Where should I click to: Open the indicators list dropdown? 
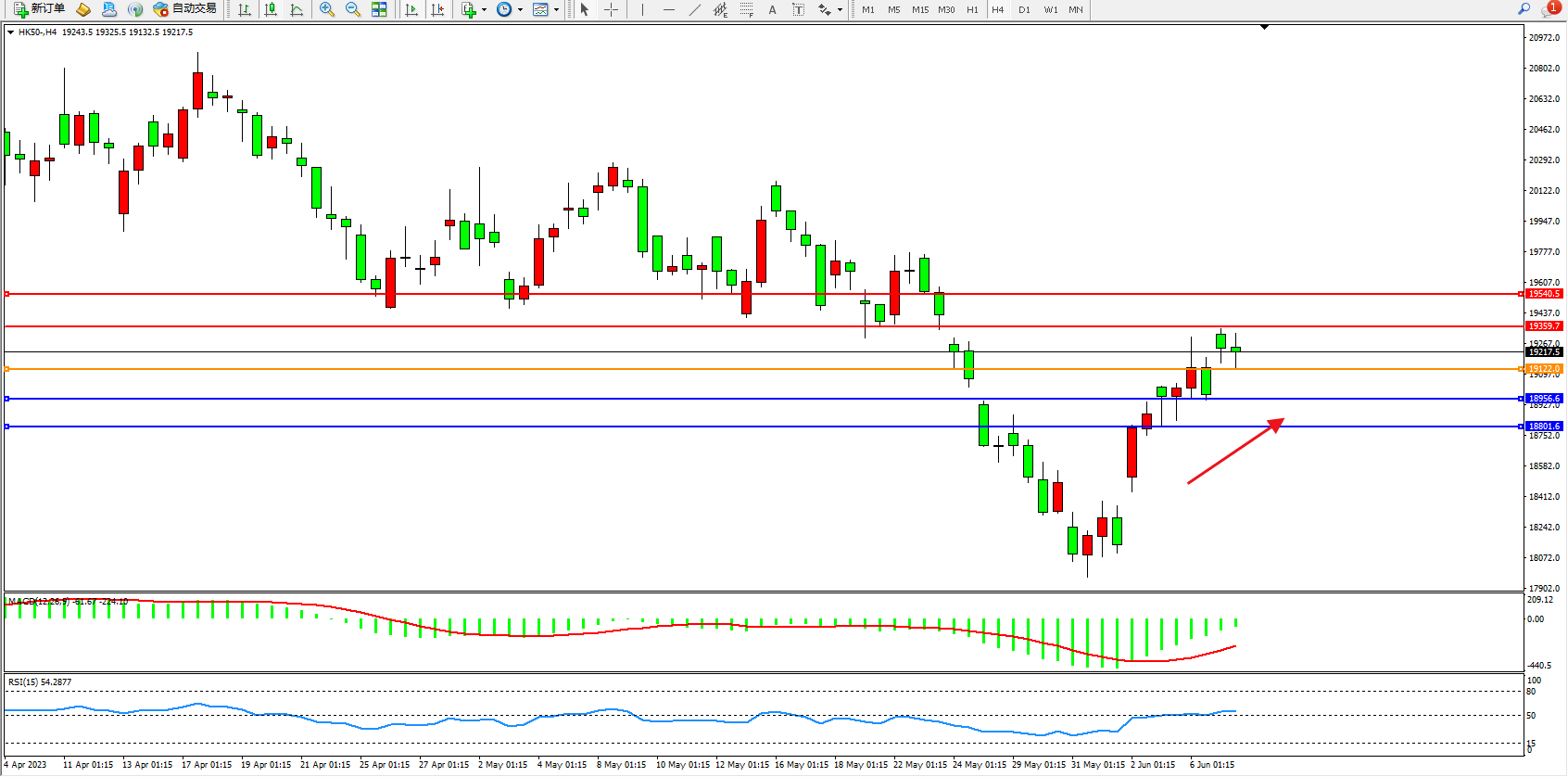tap(484, 9)
